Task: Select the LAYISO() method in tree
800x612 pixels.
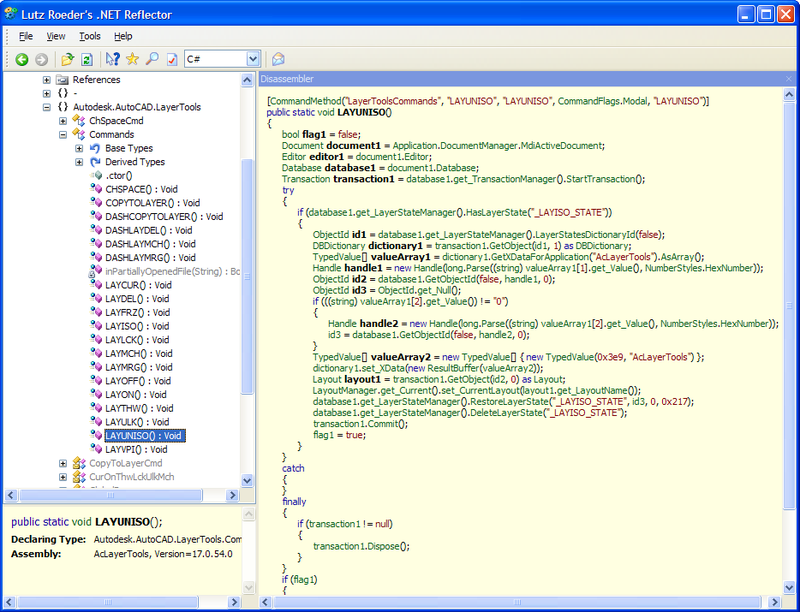Action: click(138, 326)
